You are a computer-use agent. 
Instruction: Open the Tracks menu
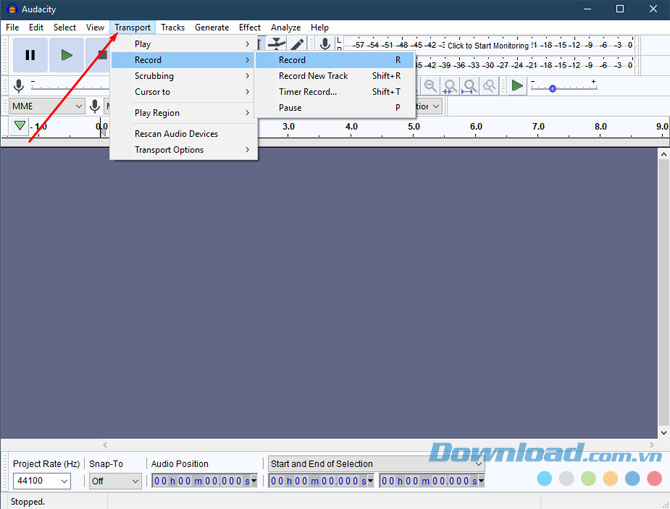tap(173, 27)
